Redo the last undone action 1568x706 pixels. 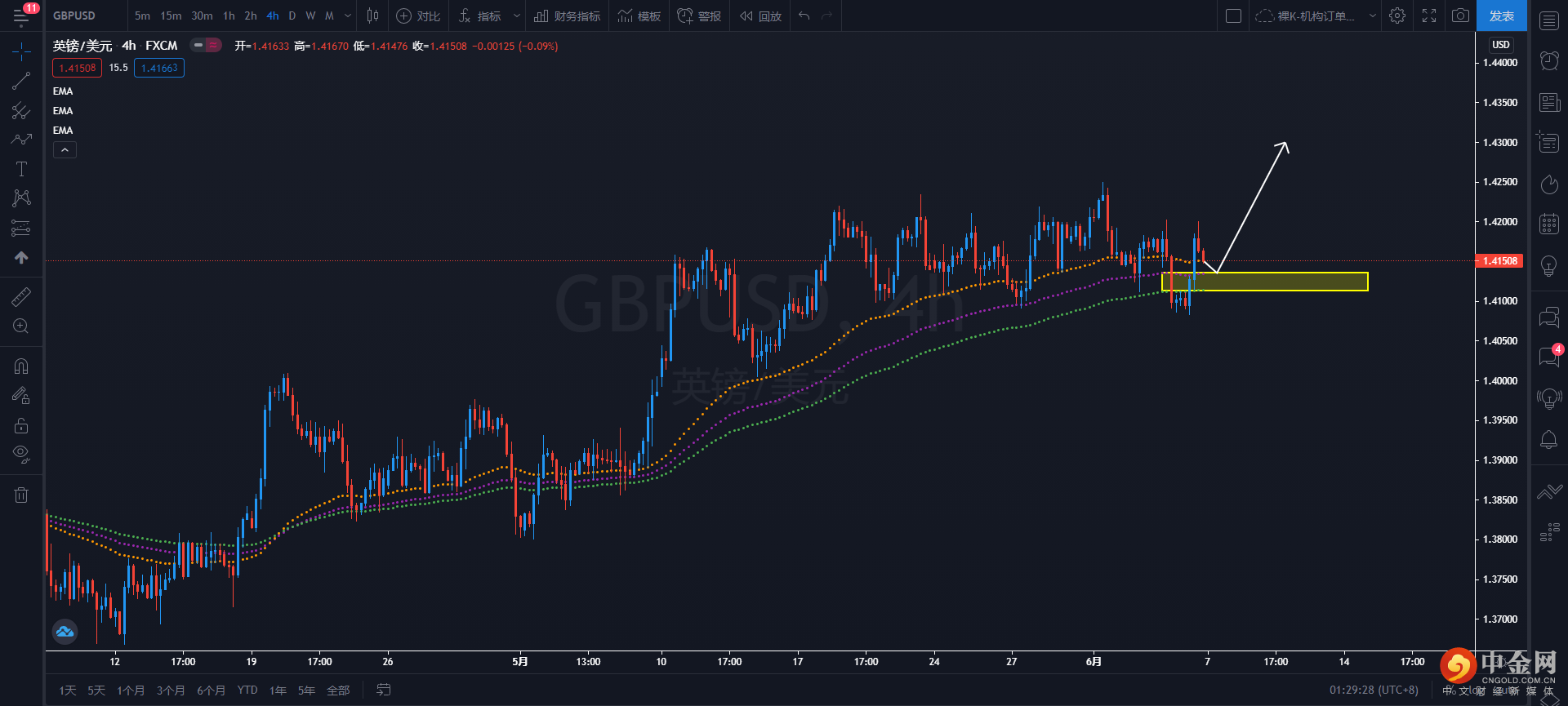826,16
